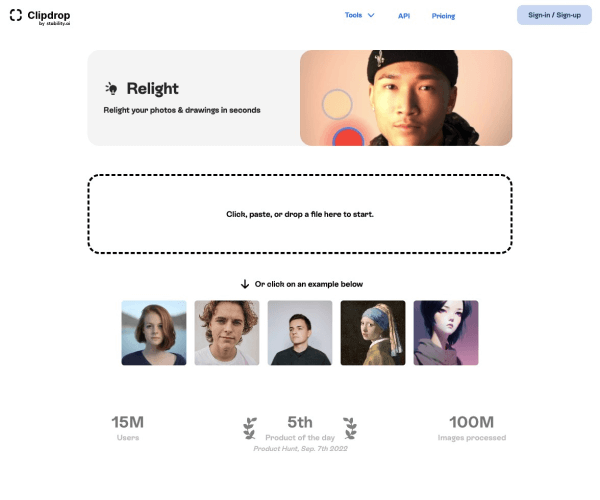This screenshot has width=600, height=500.
Task: Click the down arrow icon beside example text
Action: (x=245, y=284)
